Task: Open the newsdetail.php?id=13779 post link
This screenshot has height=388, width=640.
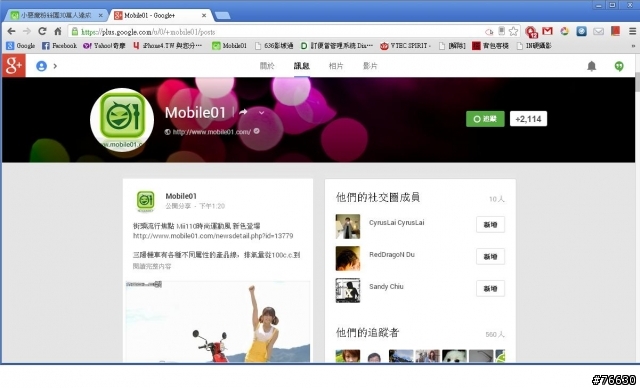Action: click(213, 236)
